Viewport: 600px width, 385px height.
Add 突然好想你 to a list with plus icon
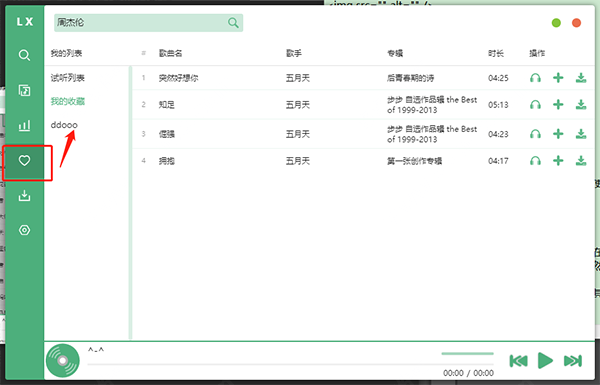point(558,78)
